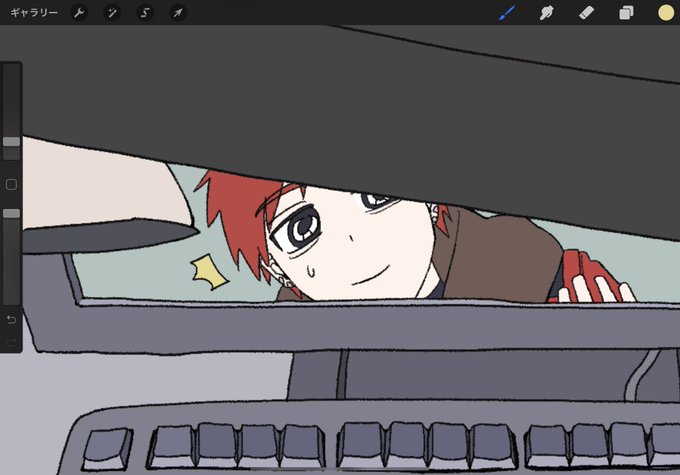Image resolution: width=680 pixels, height=475 pixels.
Task: Select the Brush tool
Action: coord(507,13)
